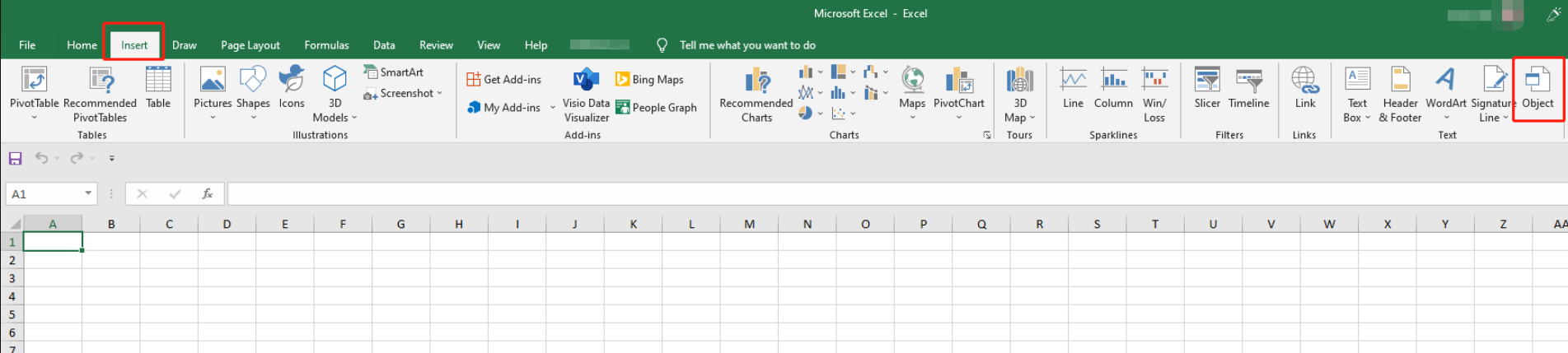Expand the Screenshot dropdown
Image resolution: width=1568 pixels, height=353 pixels.
[x=439, y=93]
